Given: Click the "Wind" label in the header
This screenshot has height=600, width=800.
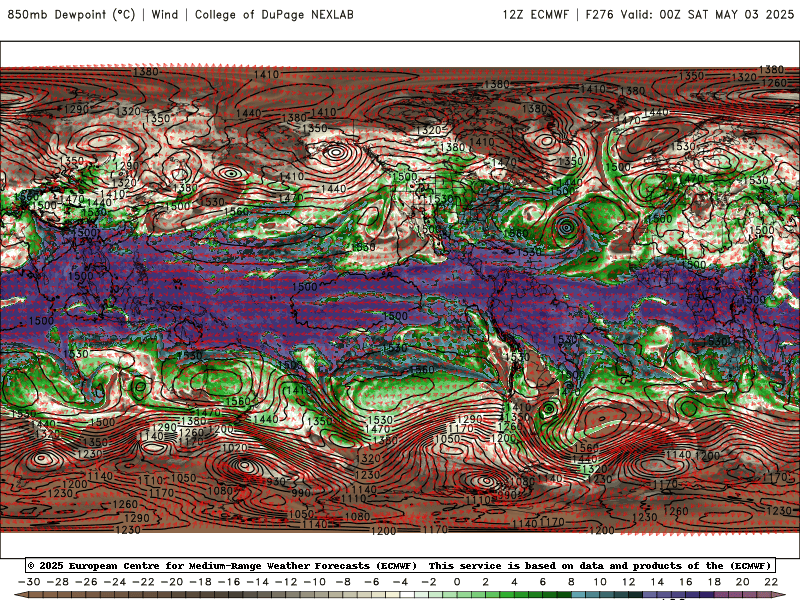Looking at the screenshot, I should coord(165,15).
